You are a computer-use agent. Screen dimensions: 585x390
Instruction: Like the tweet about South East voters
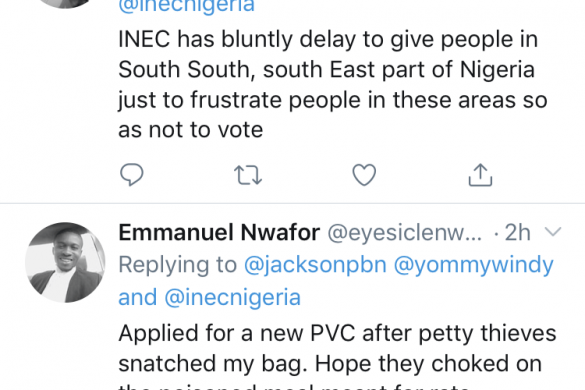point(364,175)
